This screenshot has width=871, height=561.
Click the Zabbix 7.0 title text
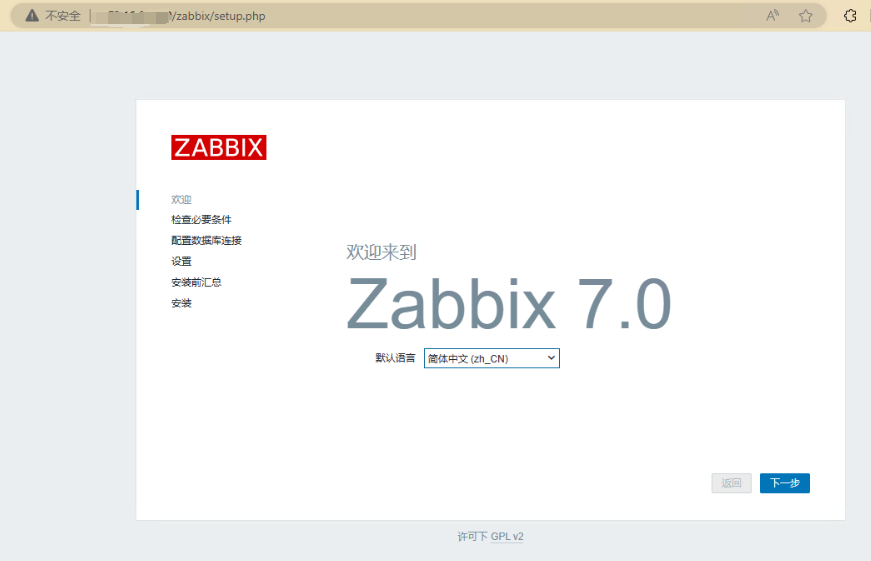(x=508, y=304)
